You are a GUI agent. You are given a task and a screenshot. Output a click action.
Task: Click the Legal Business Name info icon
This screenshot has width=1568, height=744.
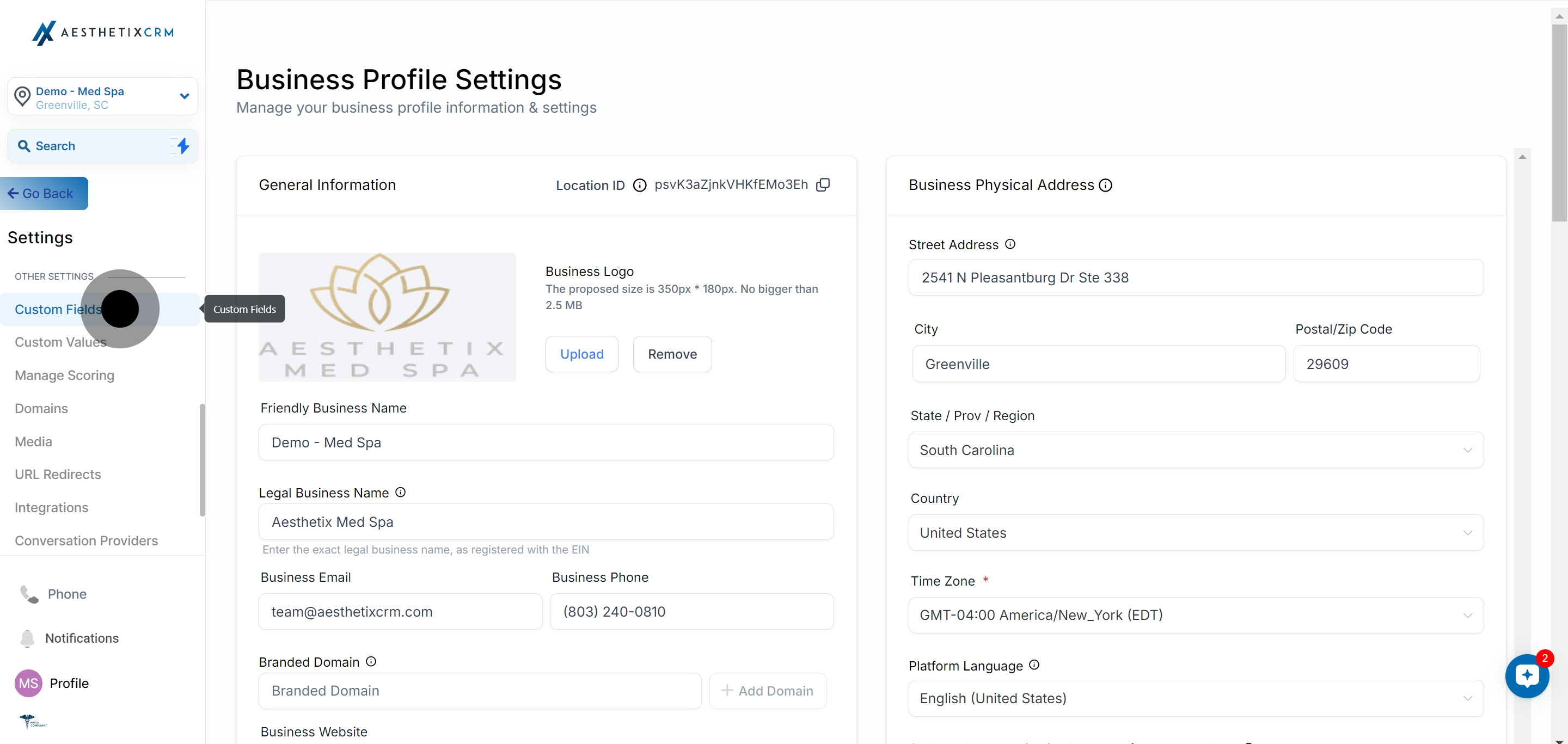401,492
